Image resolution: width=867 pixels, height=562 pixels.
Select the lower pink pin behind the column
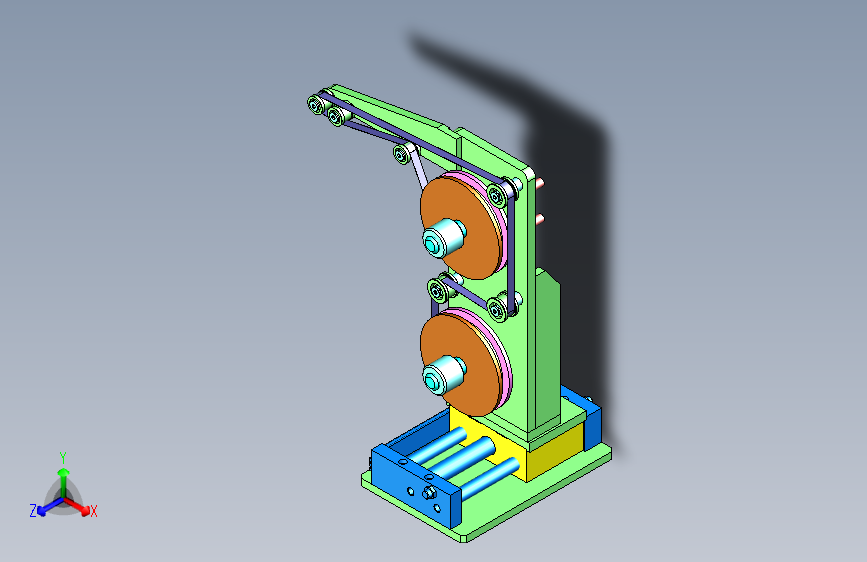click(x=540, y=220)
